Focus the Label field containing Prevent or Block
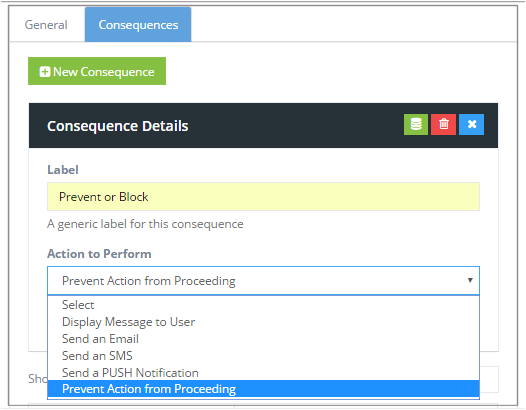 click(x=263, y=197)
